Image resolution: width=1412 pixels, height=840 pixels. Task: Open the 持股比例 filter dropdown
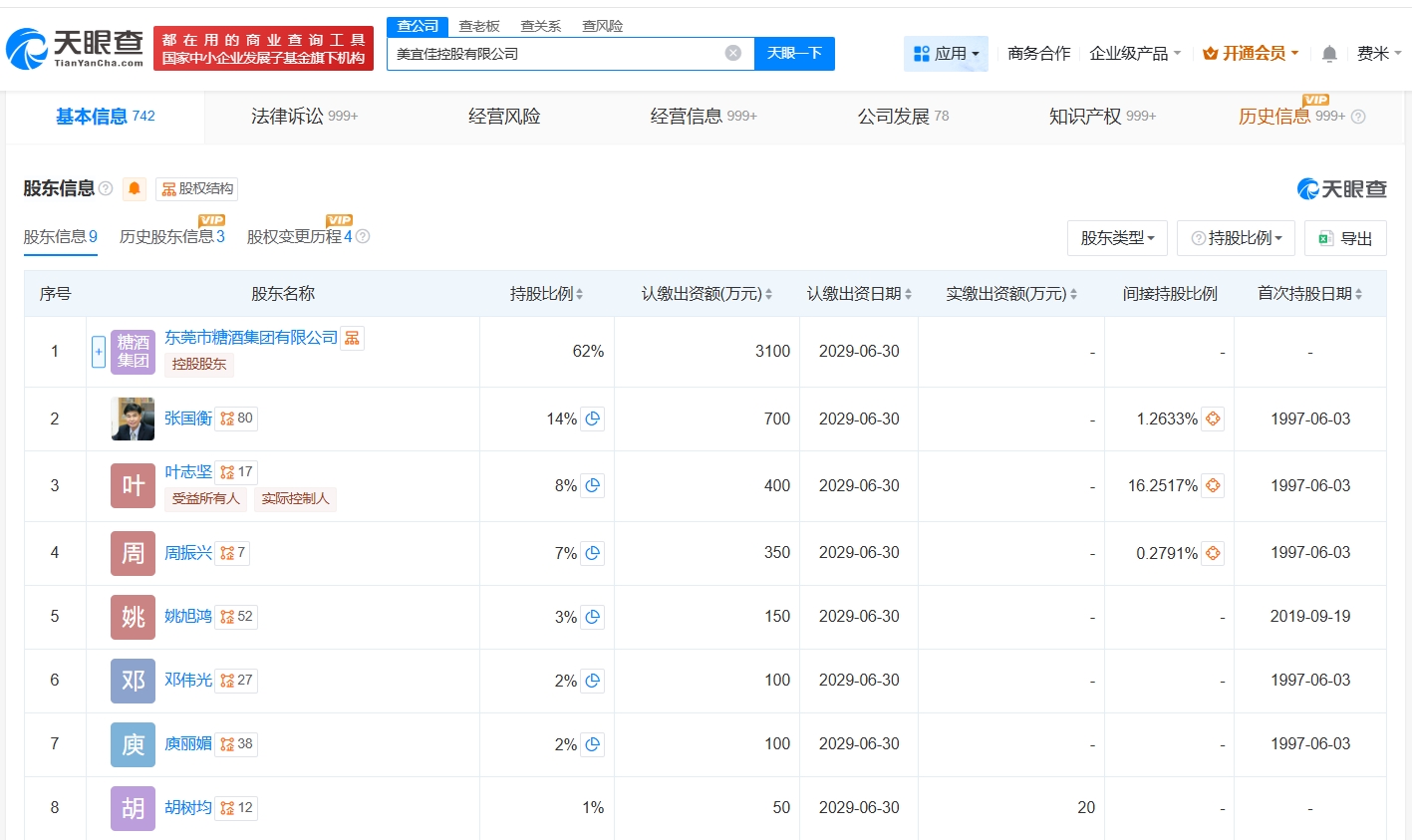point(1236,238)
